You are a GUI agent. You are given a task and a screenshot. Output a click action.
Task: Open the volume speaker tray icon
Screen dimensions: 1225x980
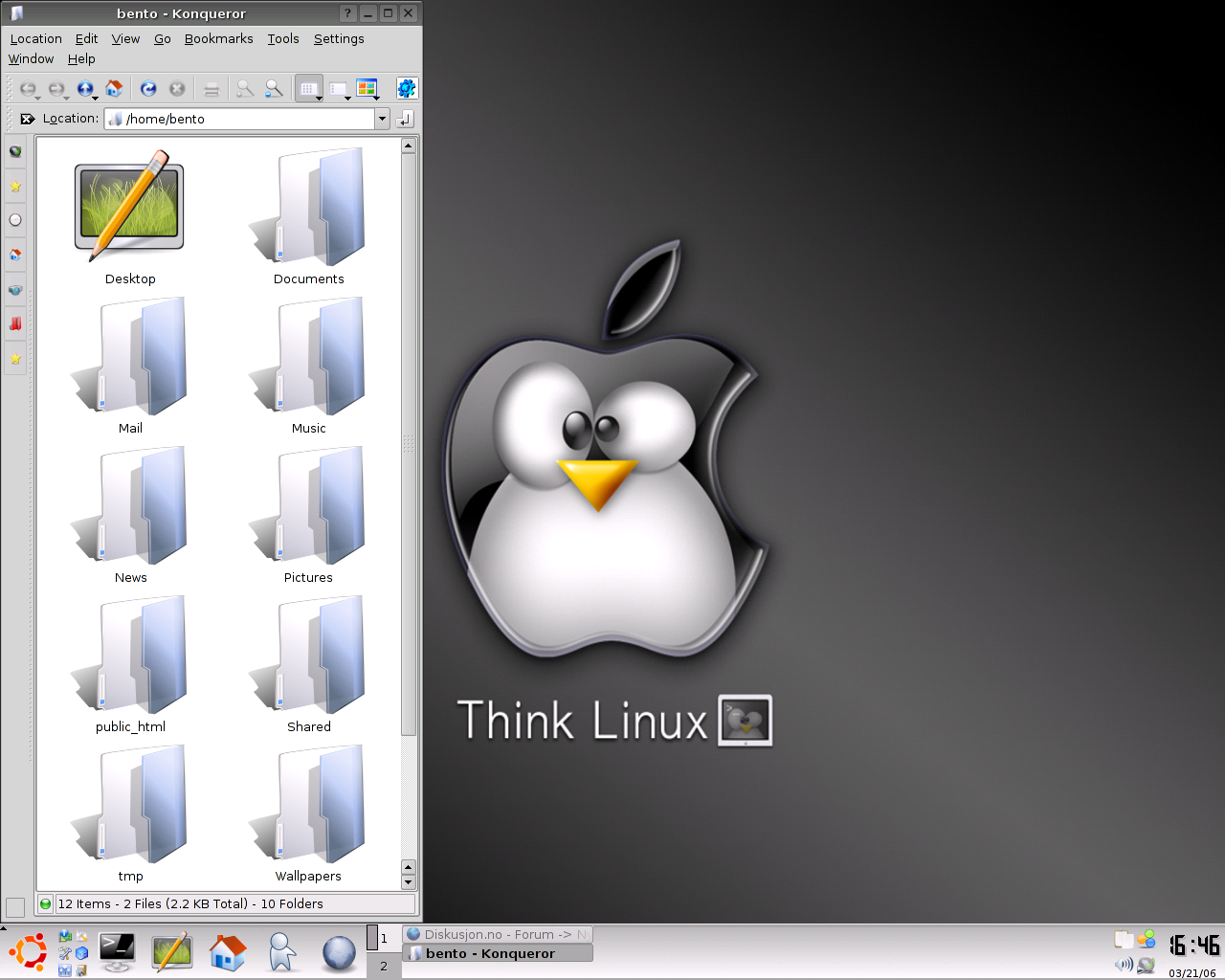1124,964
